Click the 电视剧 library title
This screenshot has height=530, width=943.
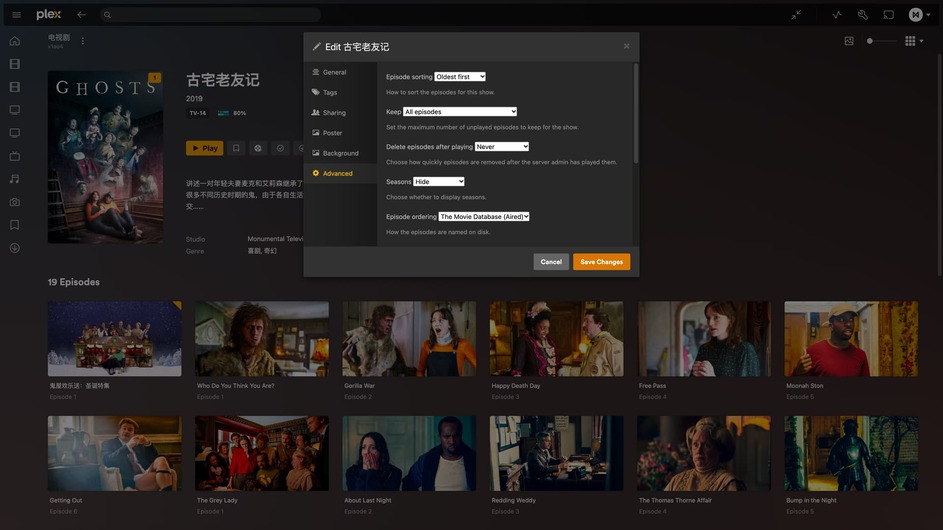pyautogui.click(x=59, y=37)
